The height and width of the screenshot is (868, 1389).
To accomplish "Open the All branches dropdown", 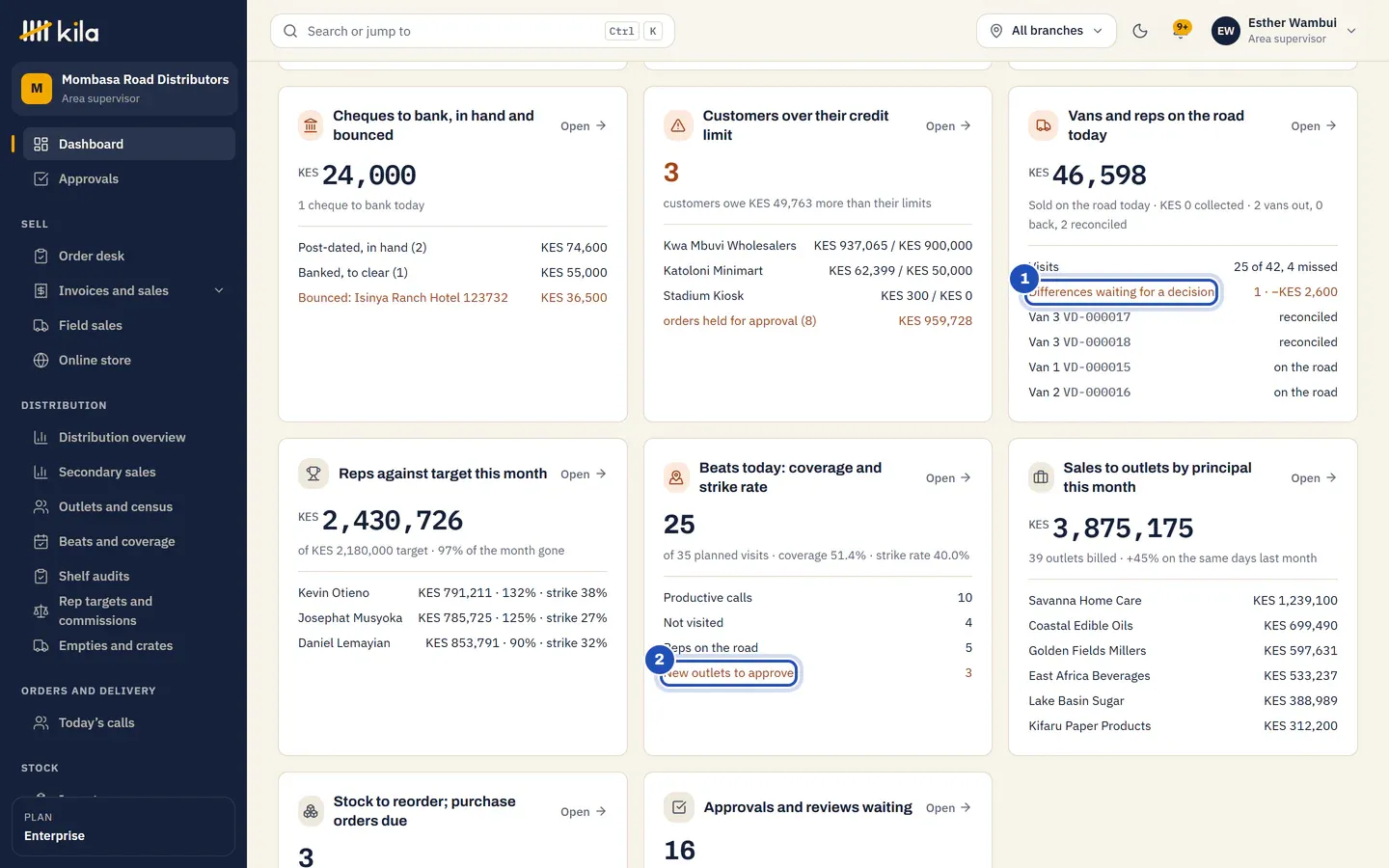I will (x=1047, y=31).
